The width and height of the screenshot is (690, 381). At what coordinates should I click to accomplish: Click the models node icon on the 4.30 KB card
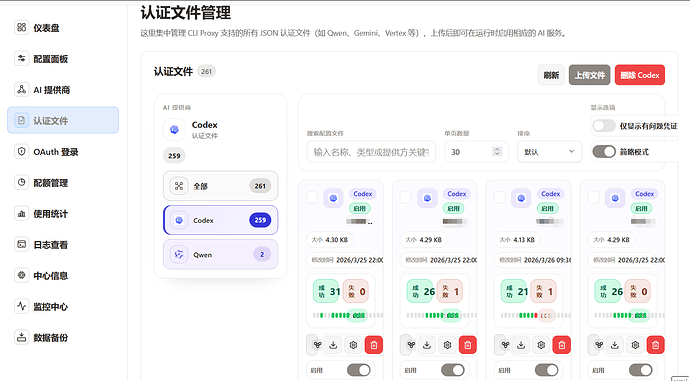[317, 345]
